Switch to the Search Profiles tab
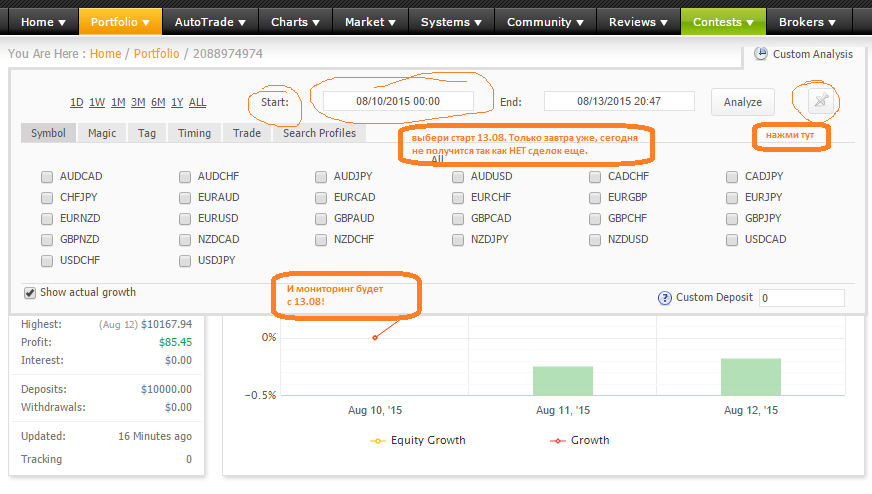This screenshot has height=494, width=872. click(319, 133)
